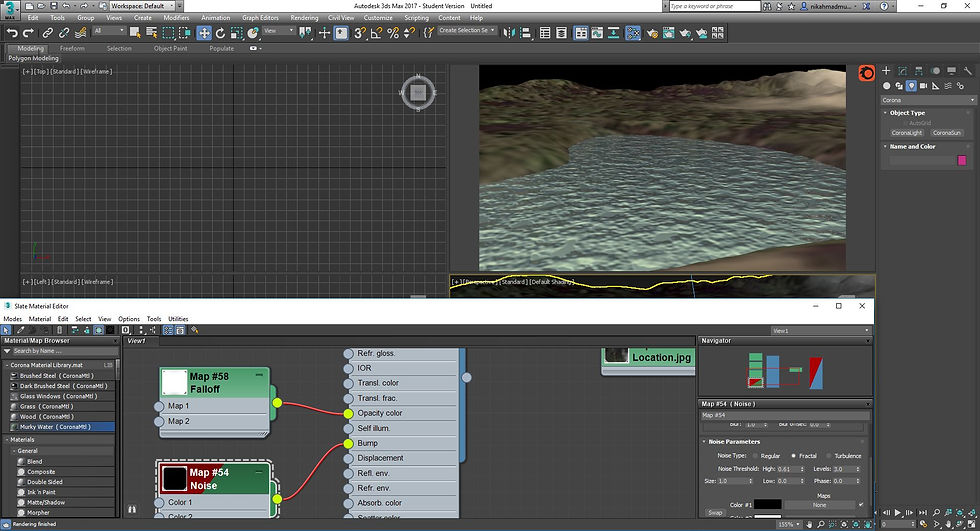This screenshot has height=531, width=980.
Task: Click the object color pink swatch
Action: 962,161
